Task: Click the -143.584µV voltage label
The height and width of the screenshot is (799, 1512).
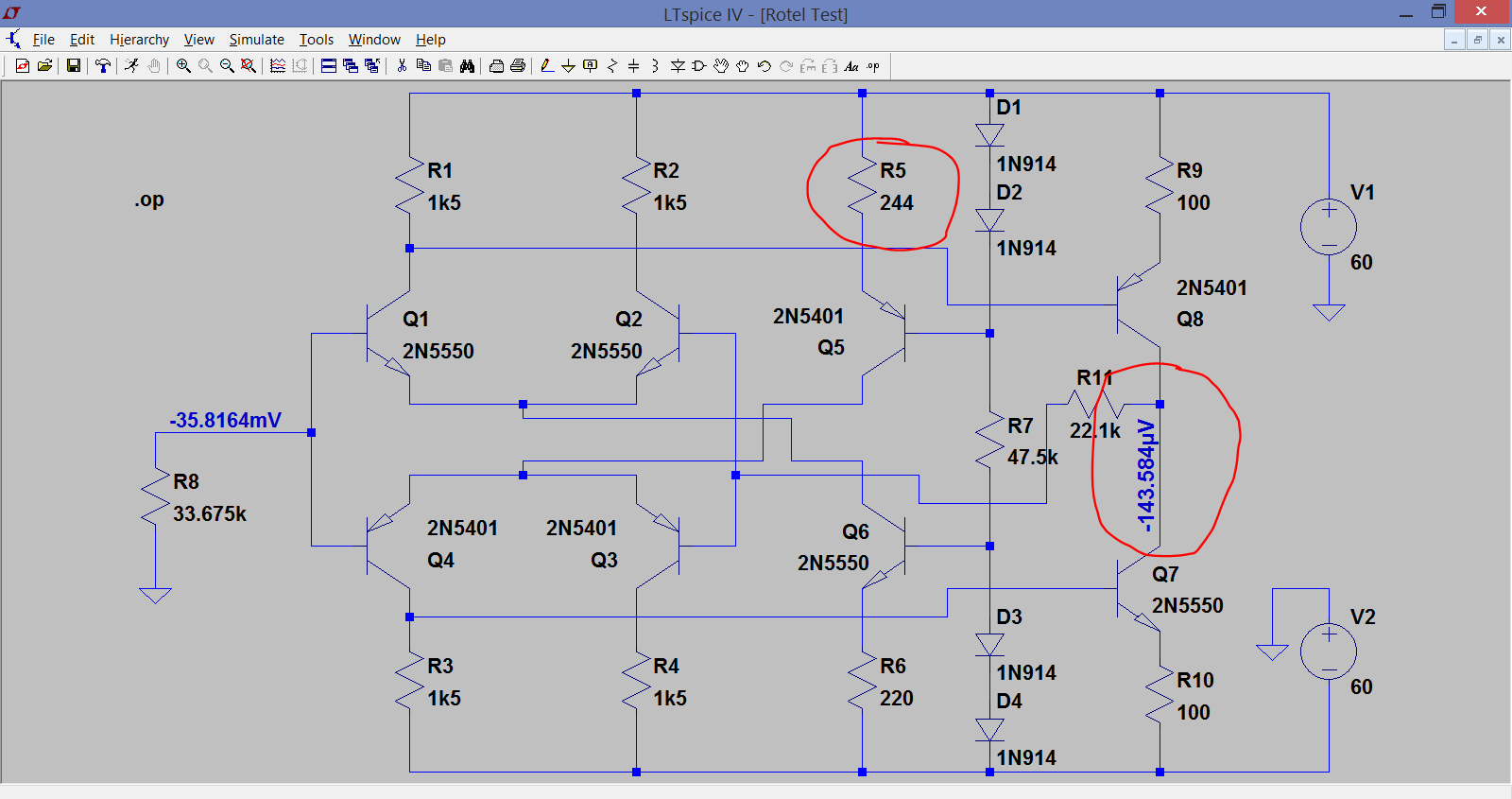Action: [x=1145, y=476]
